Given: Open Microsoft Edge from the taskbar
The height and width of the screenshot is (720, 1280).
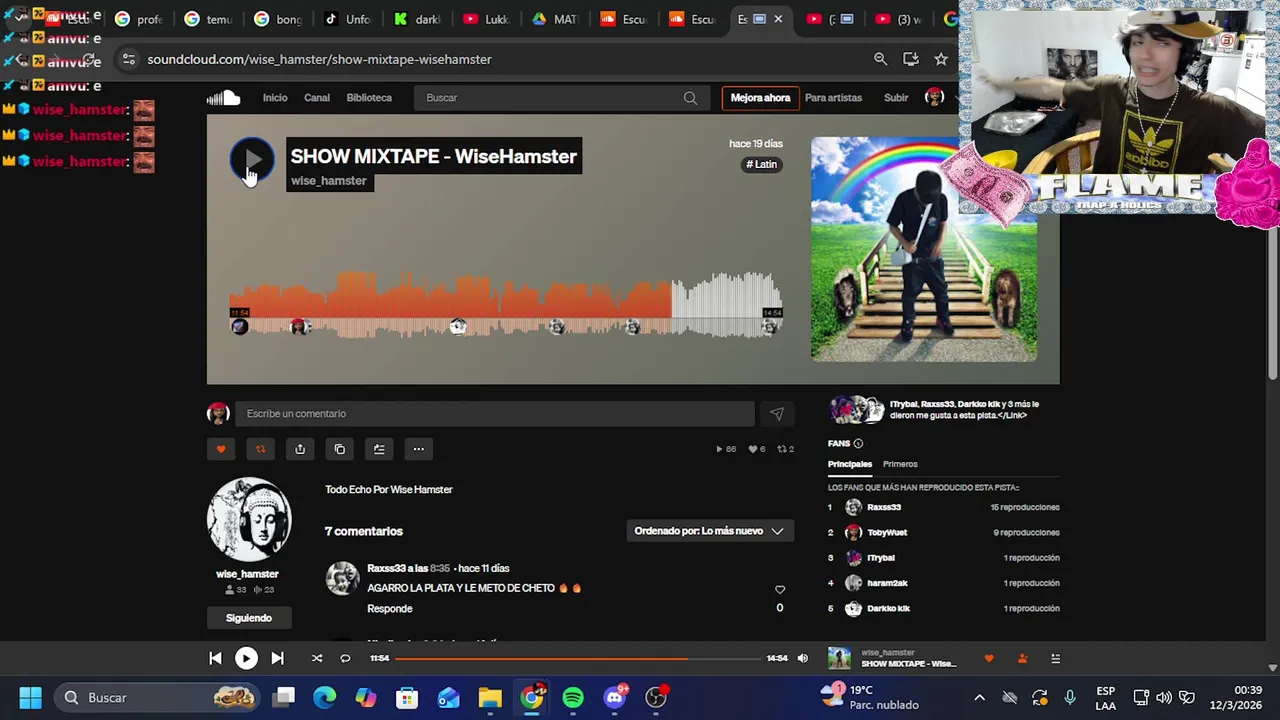Looking at the screenshot, I should 325,697.
